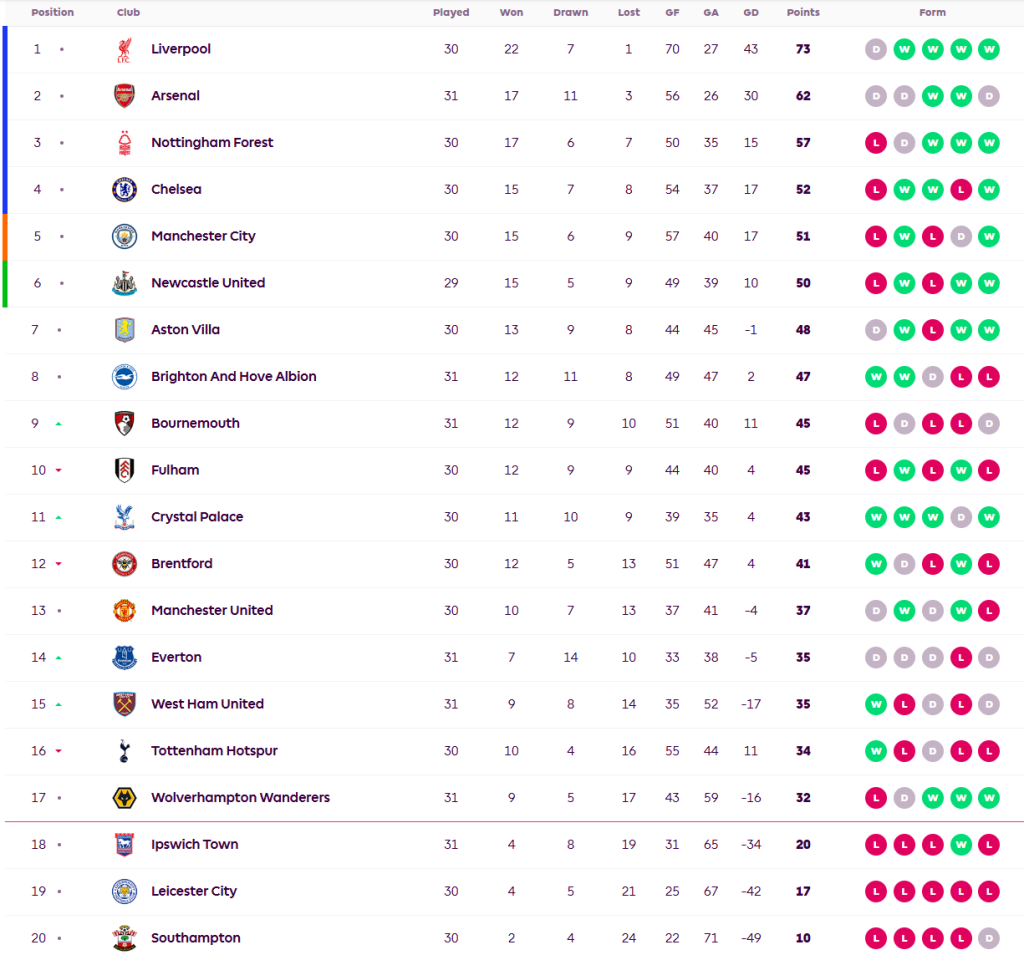
Task: Click Southampton's grey D form badge
Action: 988,938
